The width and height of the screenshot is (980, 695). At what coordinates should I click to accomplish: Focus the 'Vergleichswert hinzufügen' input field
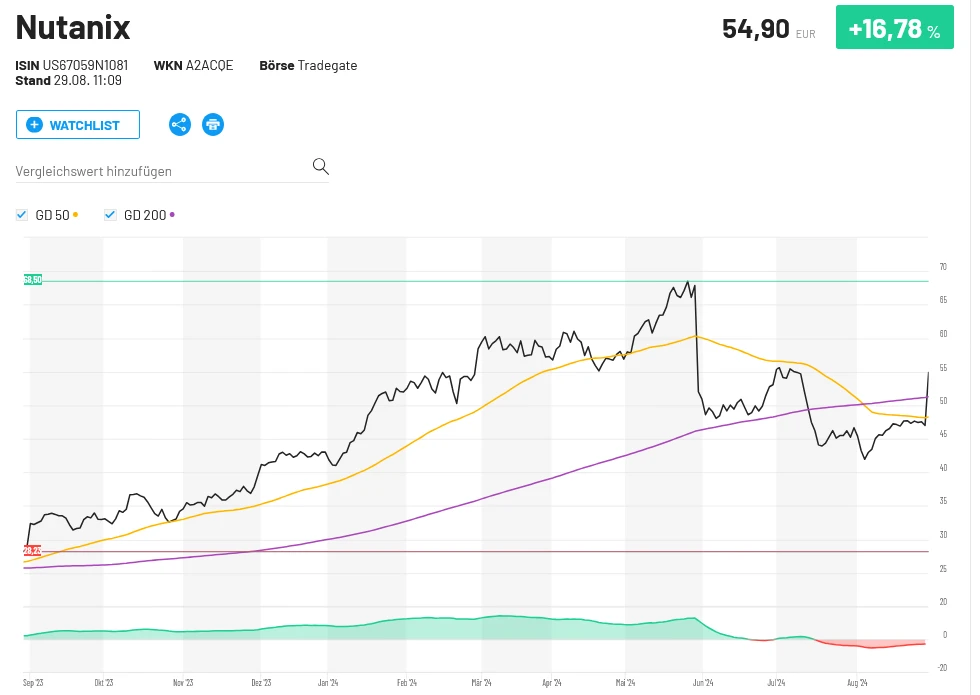point(160,171)
